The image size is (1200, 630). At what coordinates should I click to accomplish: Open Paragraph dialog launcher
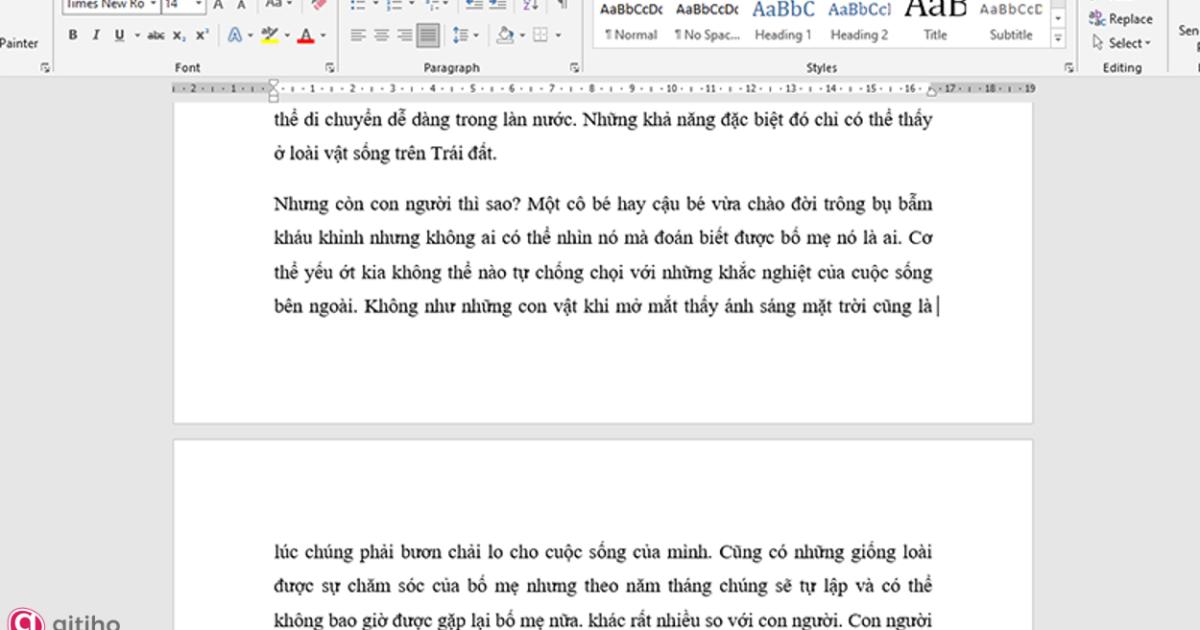click(575, 68)
